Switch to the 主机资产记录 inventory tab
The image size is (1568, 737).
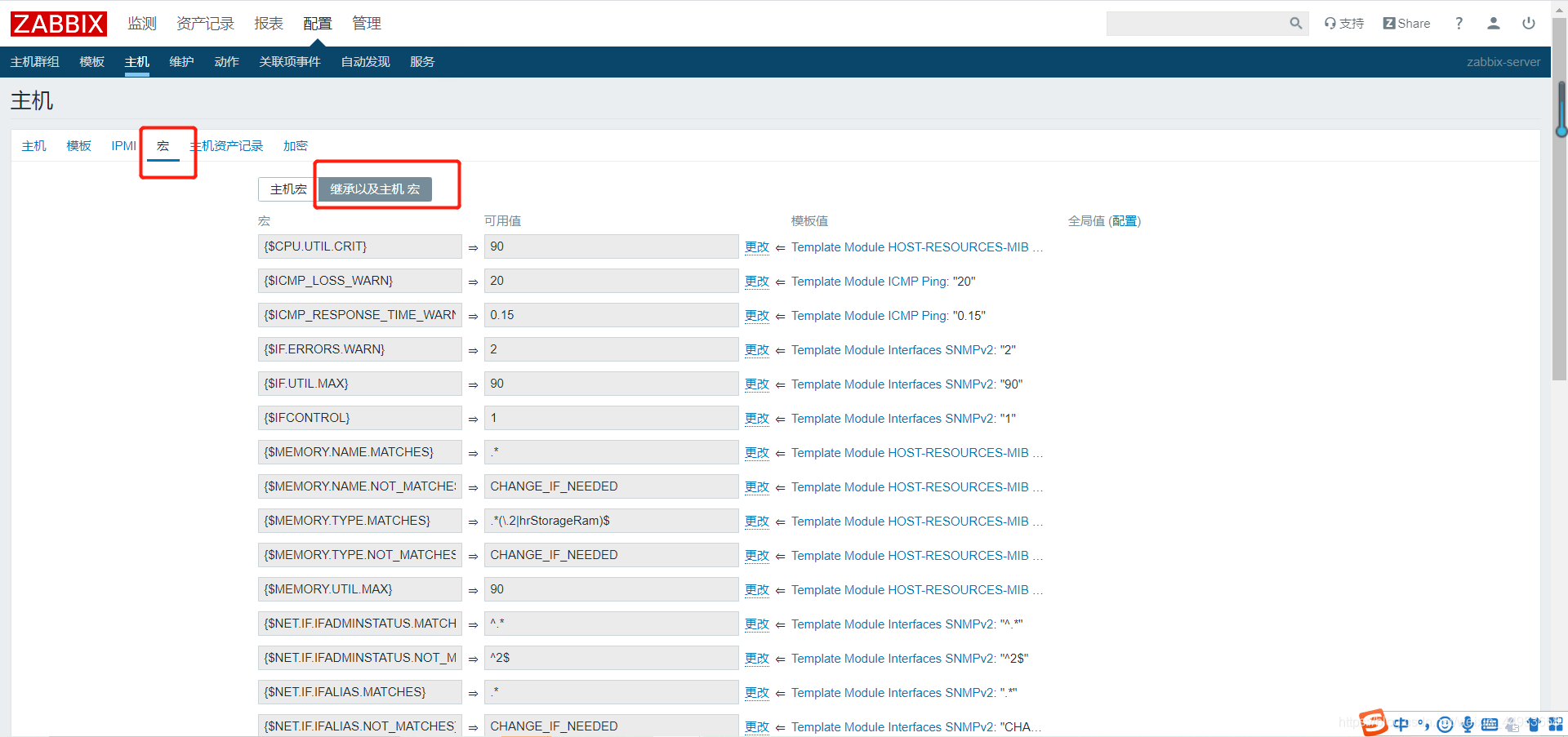click(227, 146)
